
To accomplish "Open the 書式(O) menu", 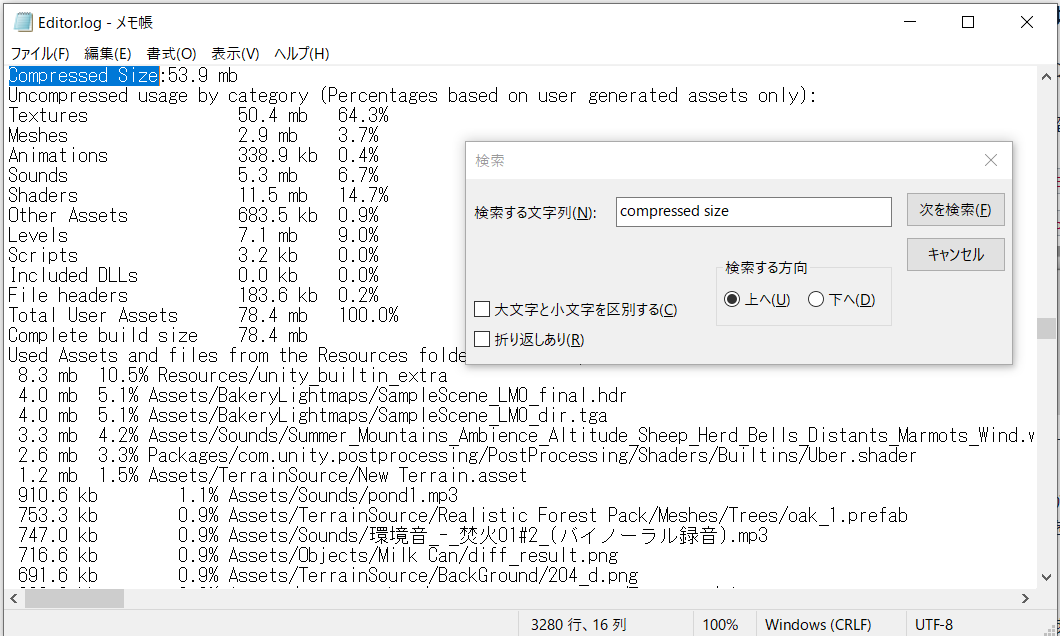I will [x=171, y=53].
